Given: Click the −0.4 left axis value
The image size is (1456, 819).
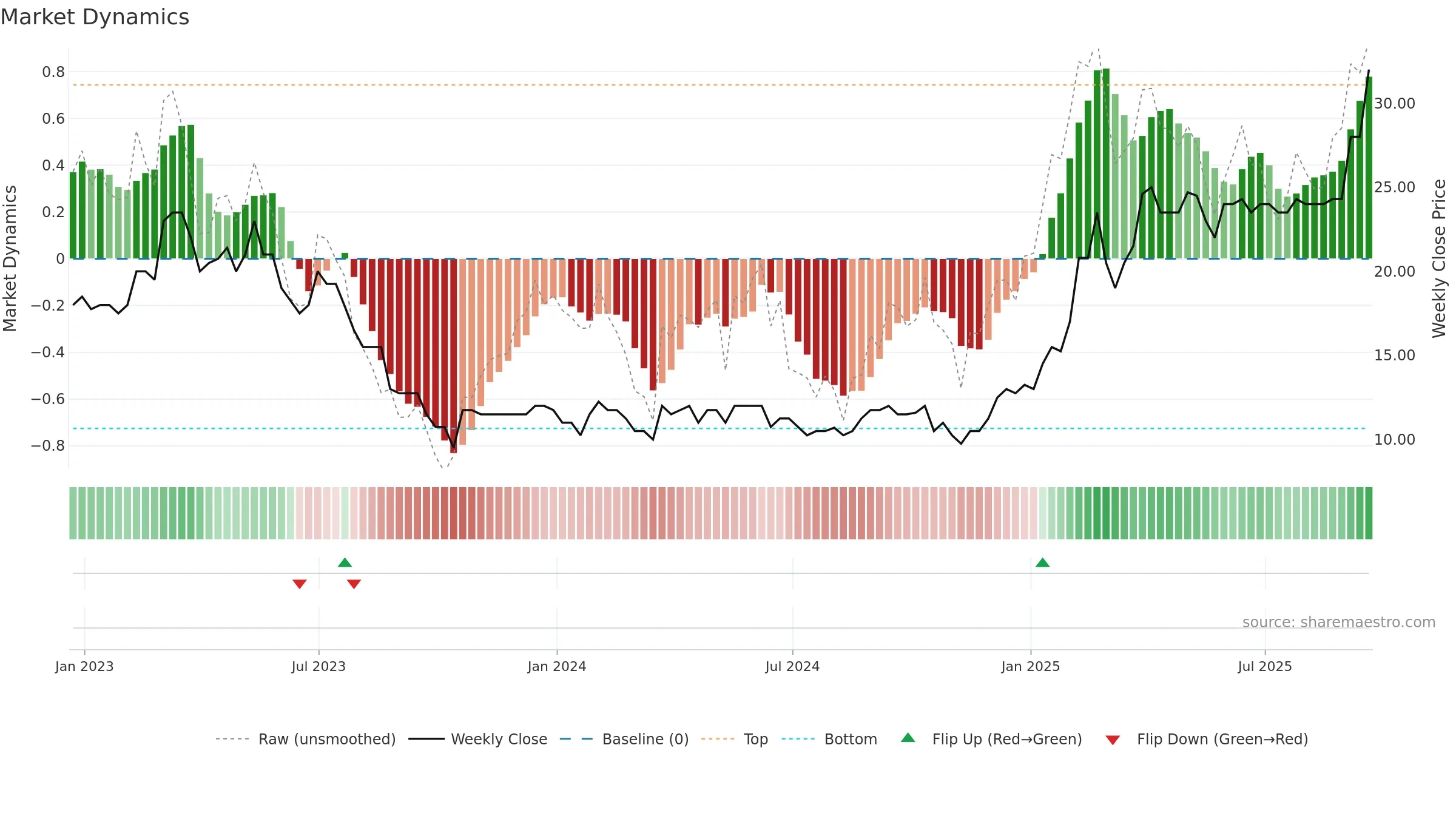Looking at the screenshot, I should click(48, 352).
